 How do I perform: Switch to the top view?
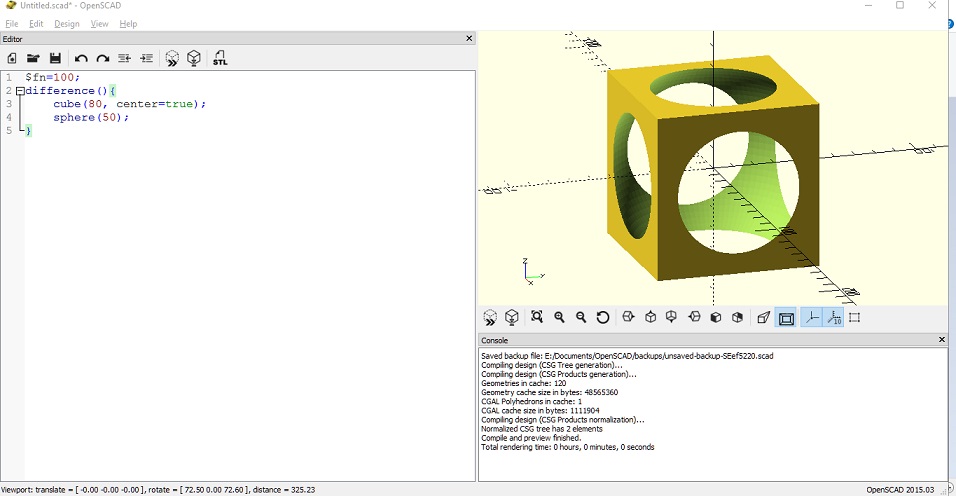651,317
